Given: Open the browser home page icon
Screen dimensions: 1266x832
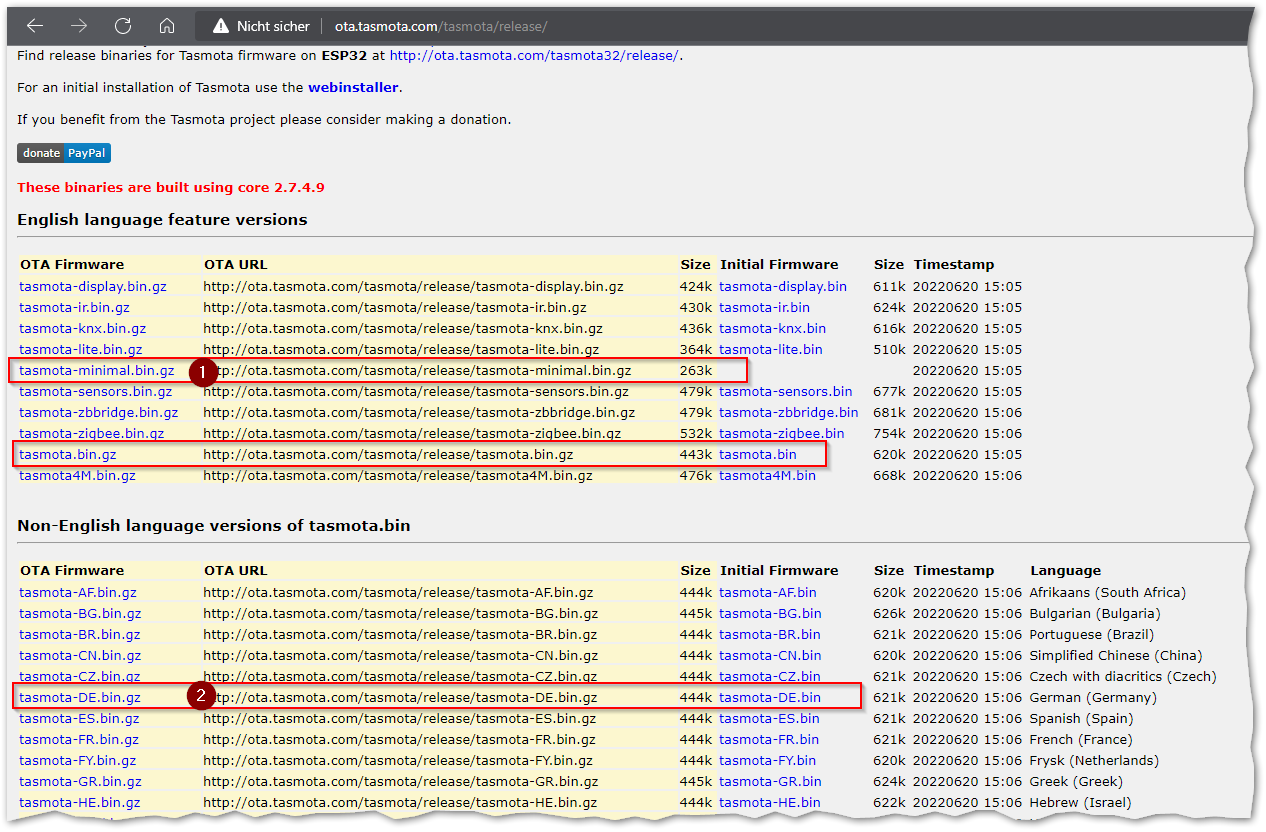Looking at the screenshot, I should pyautogui.click(x=167, y=25).
